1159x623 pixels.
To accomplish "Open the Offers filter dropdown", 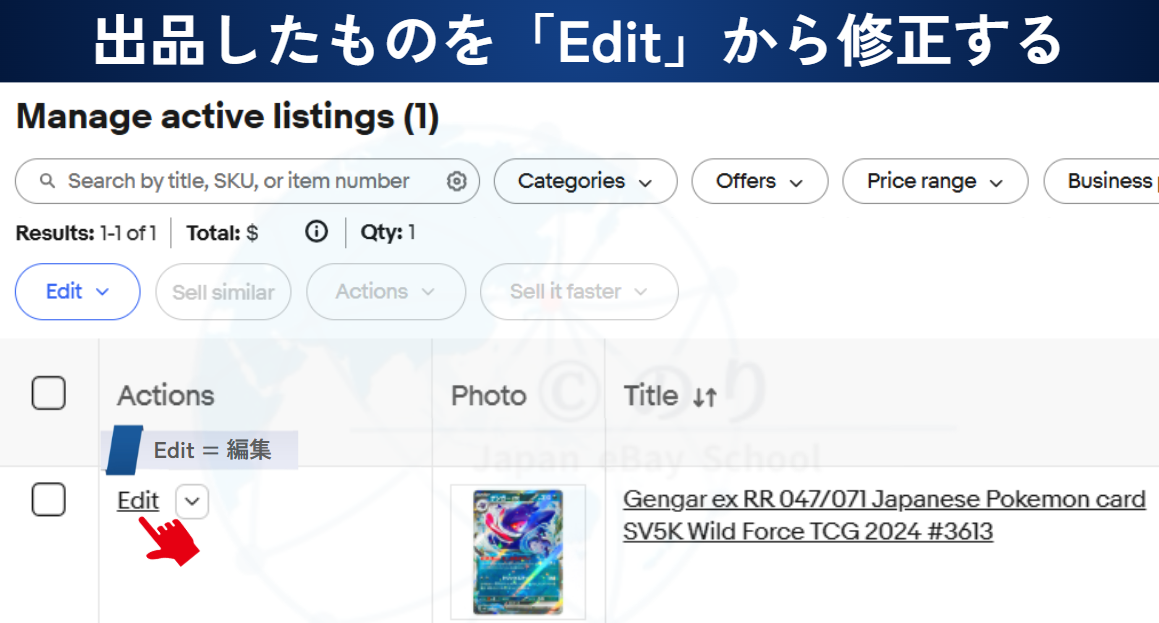I will pos(759,181).
